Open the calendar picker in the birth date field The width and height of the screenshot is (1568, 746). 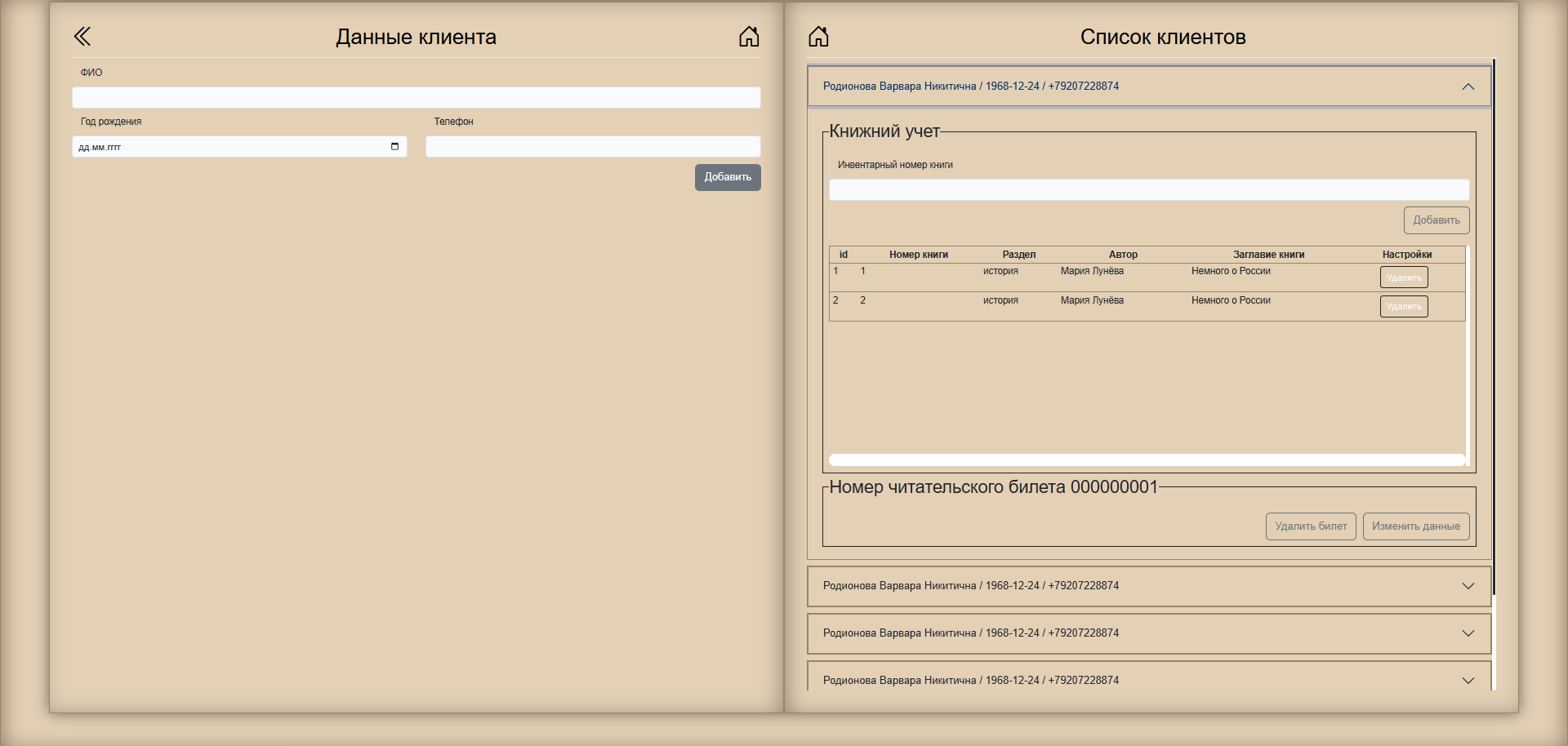394,147
